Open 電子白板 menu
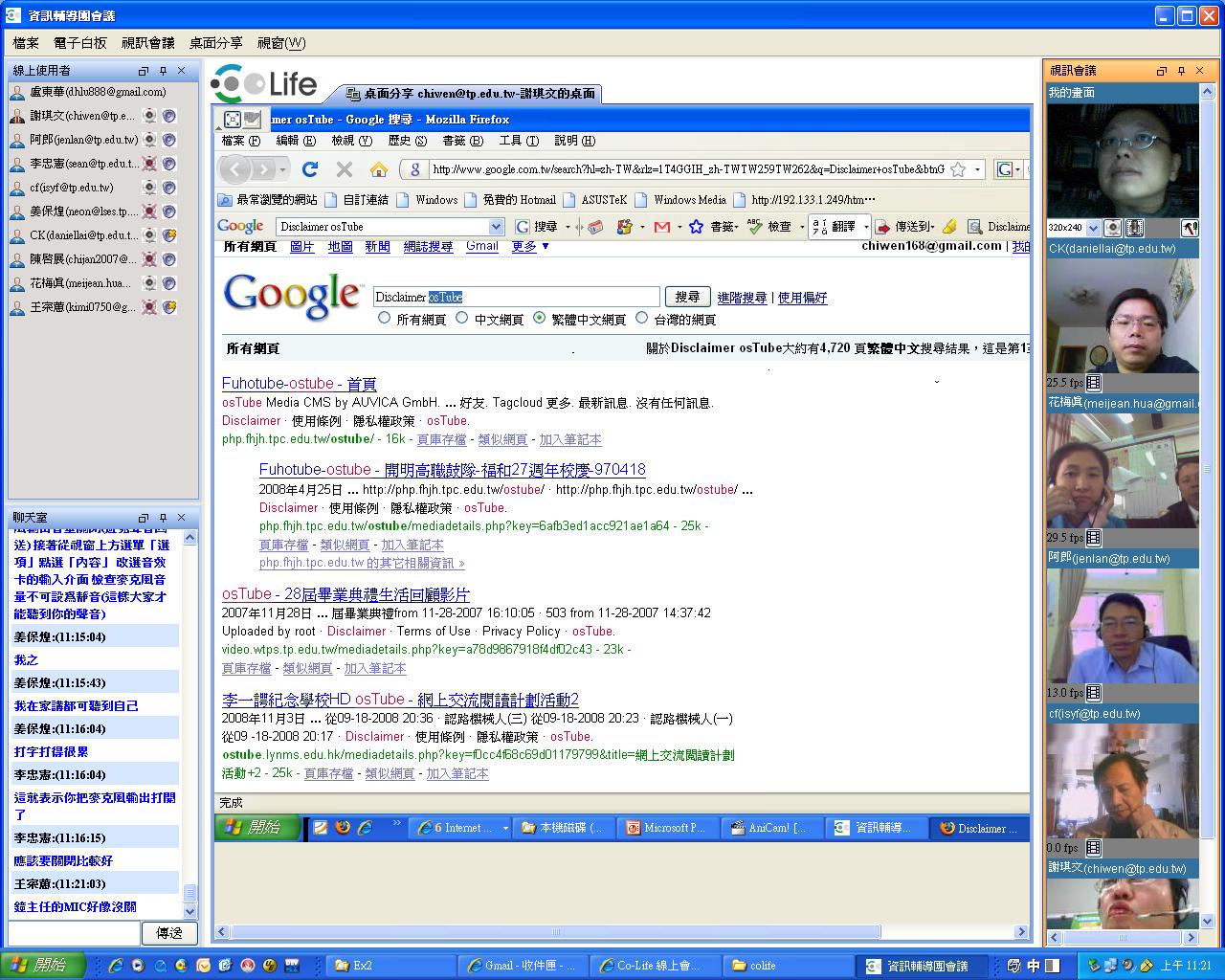Image resolution: width=1225 pixels, height=980 pixels. coord(80,43)
